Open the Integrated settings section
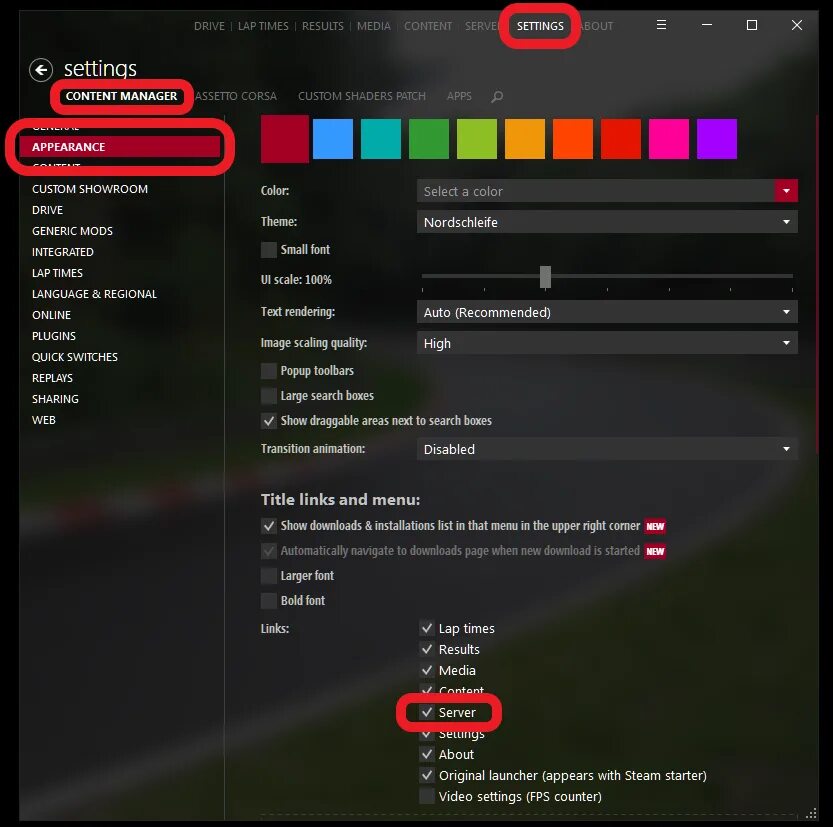 63,252
